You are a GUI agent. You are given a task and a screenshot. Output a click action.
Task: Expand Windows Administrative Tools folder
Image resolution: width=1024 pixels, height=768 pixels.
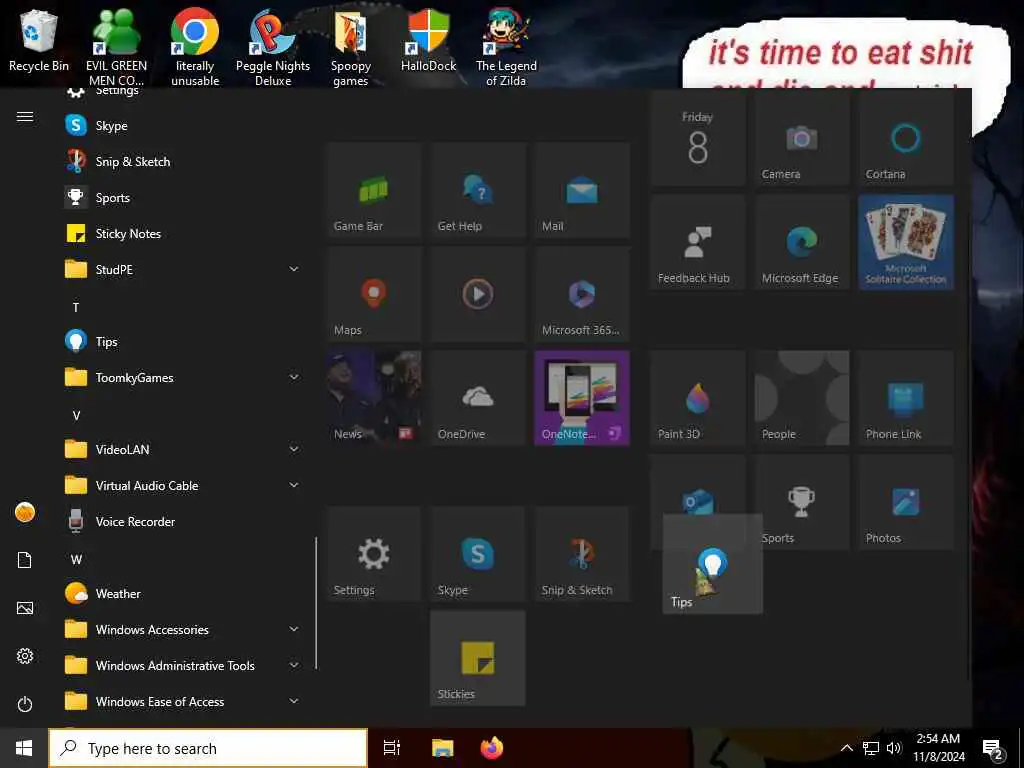tap(182, 665)
